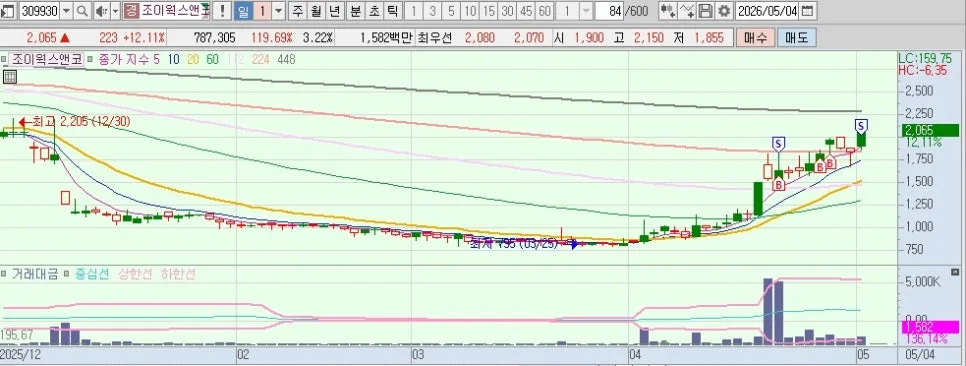Screen dimensions: 966x366
Task: Select the 60 interval button
Action: tap(545, 10)
